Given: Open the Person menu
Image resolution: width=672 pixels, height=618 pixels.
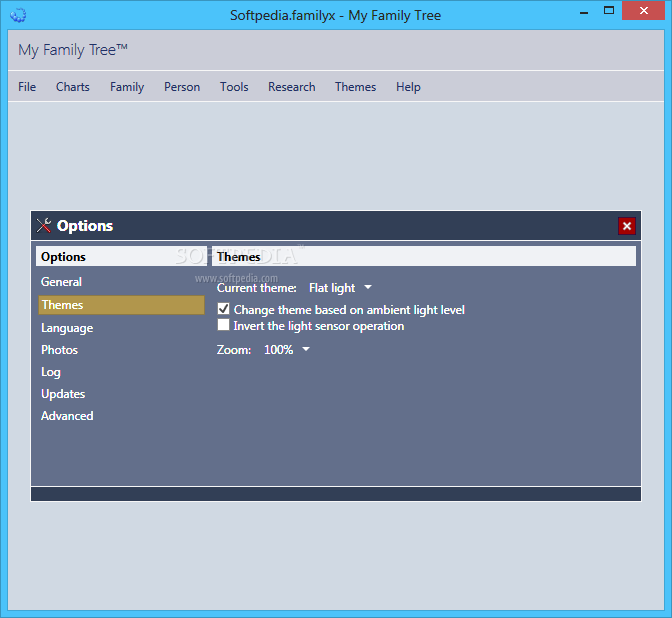Looking at the screenshot, I should (x=182, y=87).
